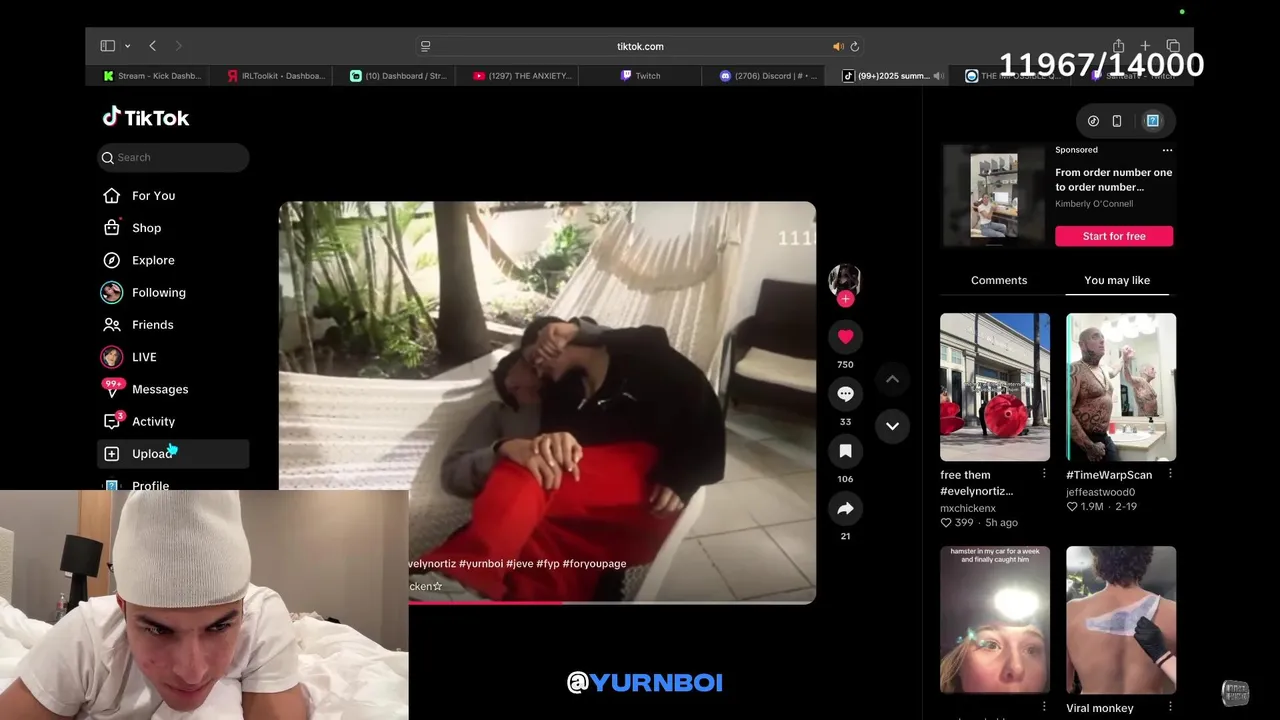
Task: Open Safari reader page menu icon
Action: (x=425, y=46)
